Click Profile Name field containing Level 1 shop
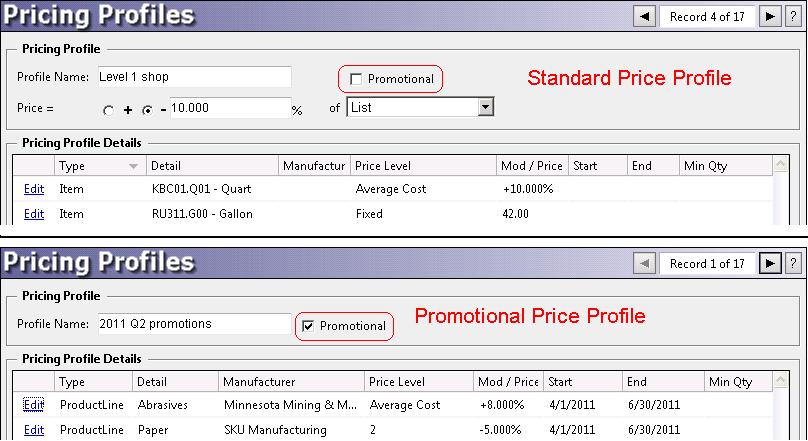The height and width of the screenshot is (441, 808). (x=192, y=77)
